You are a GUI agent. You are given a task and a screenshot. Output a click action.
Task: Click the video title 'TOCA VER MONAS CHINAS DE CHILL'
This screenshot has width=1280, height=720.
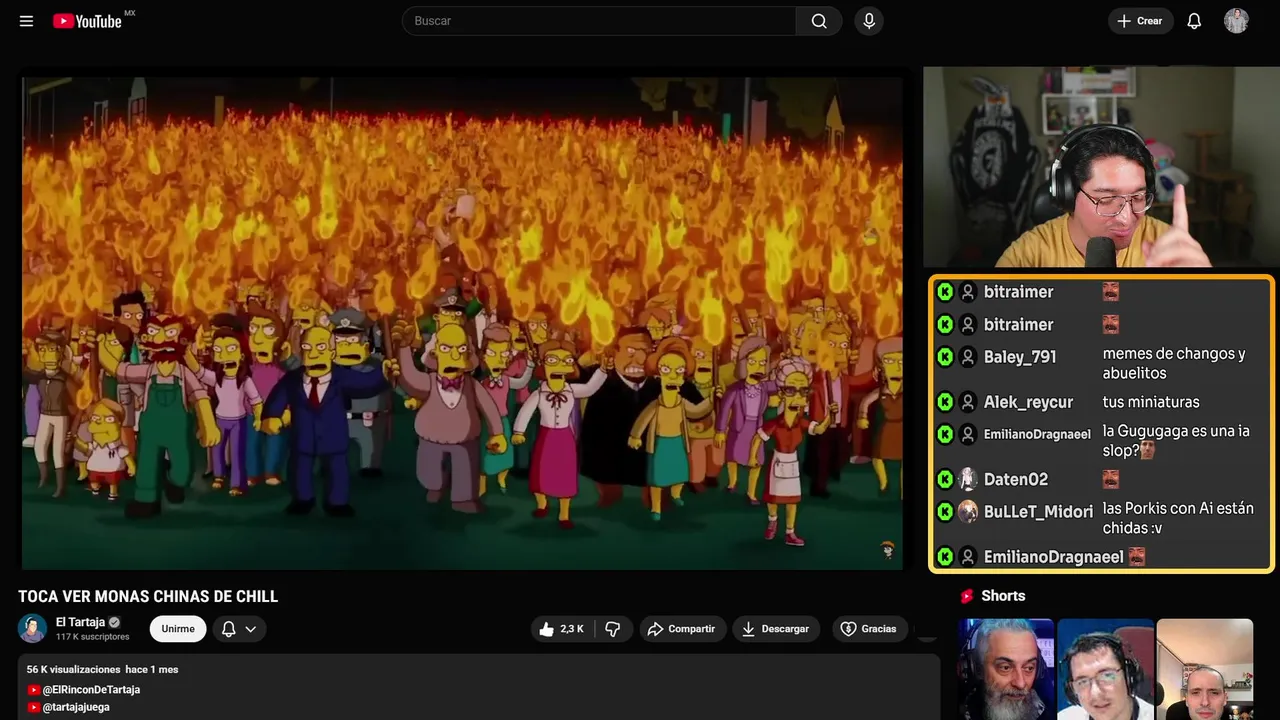(148, 597)
